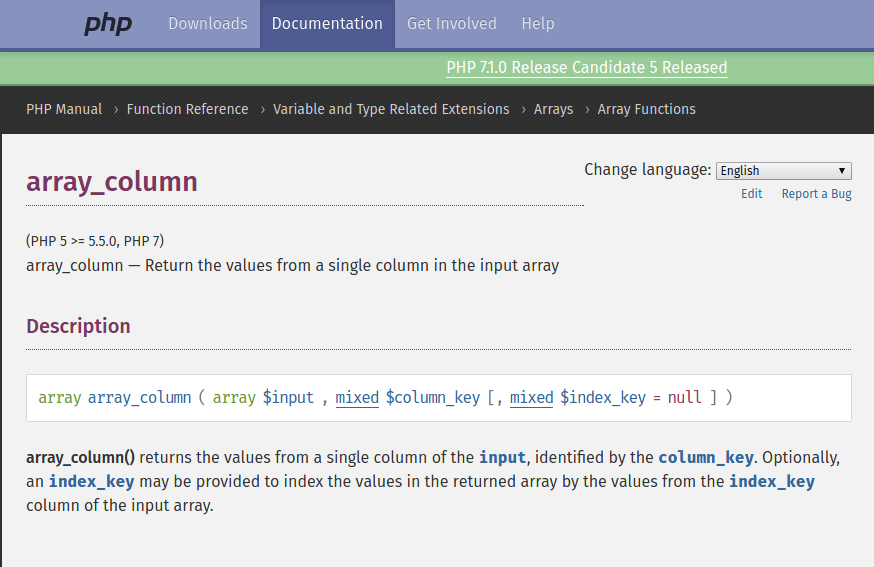This screenshot has height=567, width=874.
Task: Open the Get Involved section
Action: tap(451, 23)
